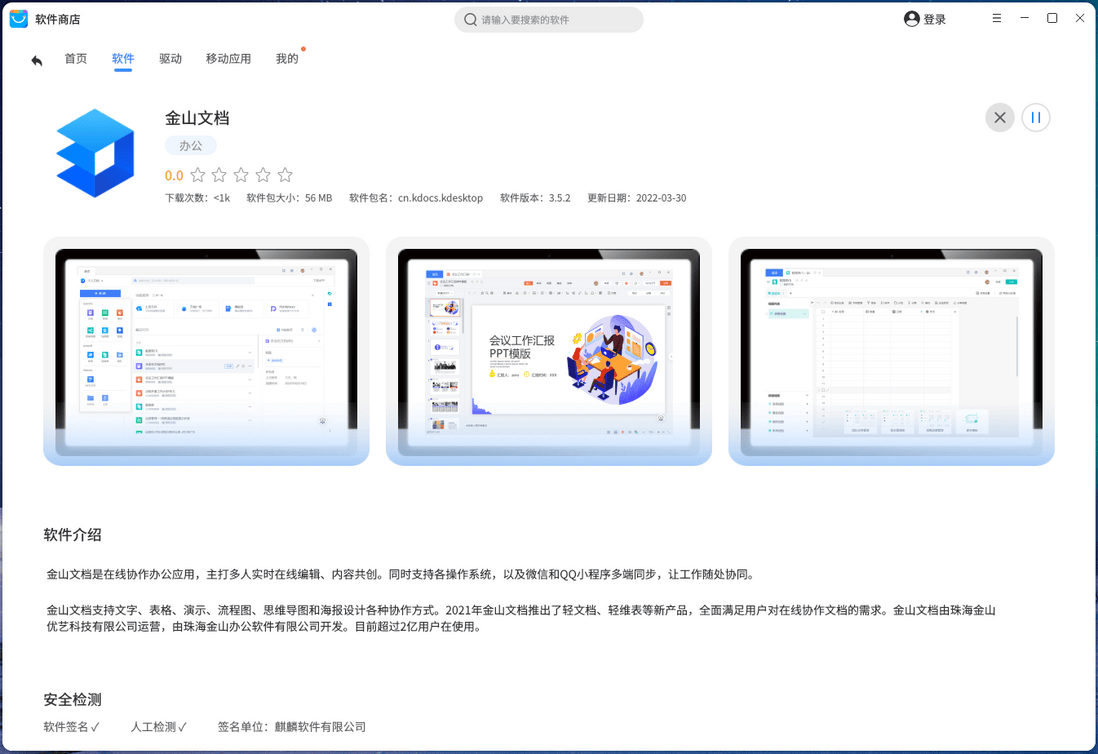1098x754 pixels.
Task: Open the hamburger menu at top right
Action: [x=997, y=18]
